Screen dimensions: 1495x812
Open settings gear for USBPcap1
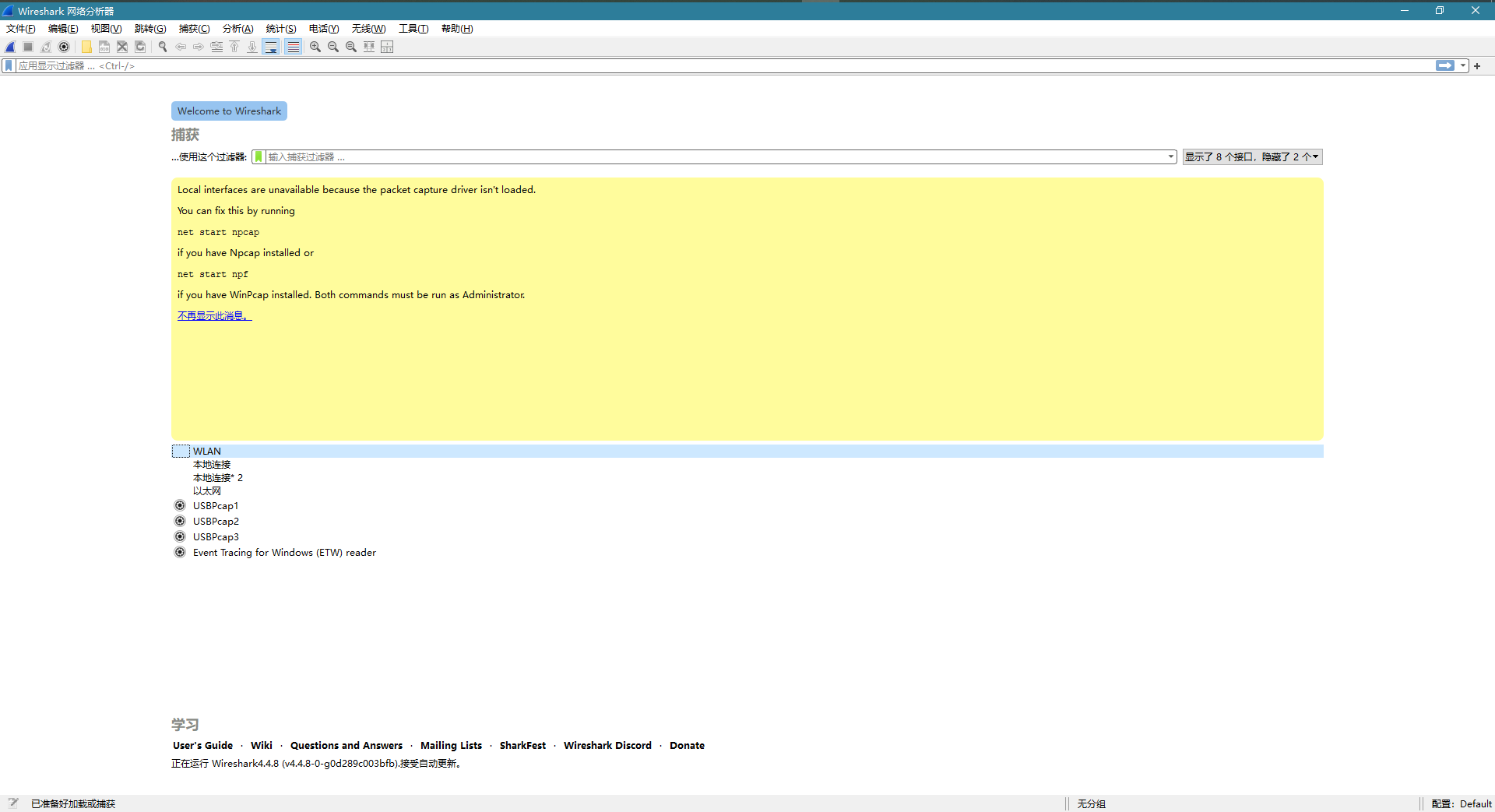tap(180, 506)
